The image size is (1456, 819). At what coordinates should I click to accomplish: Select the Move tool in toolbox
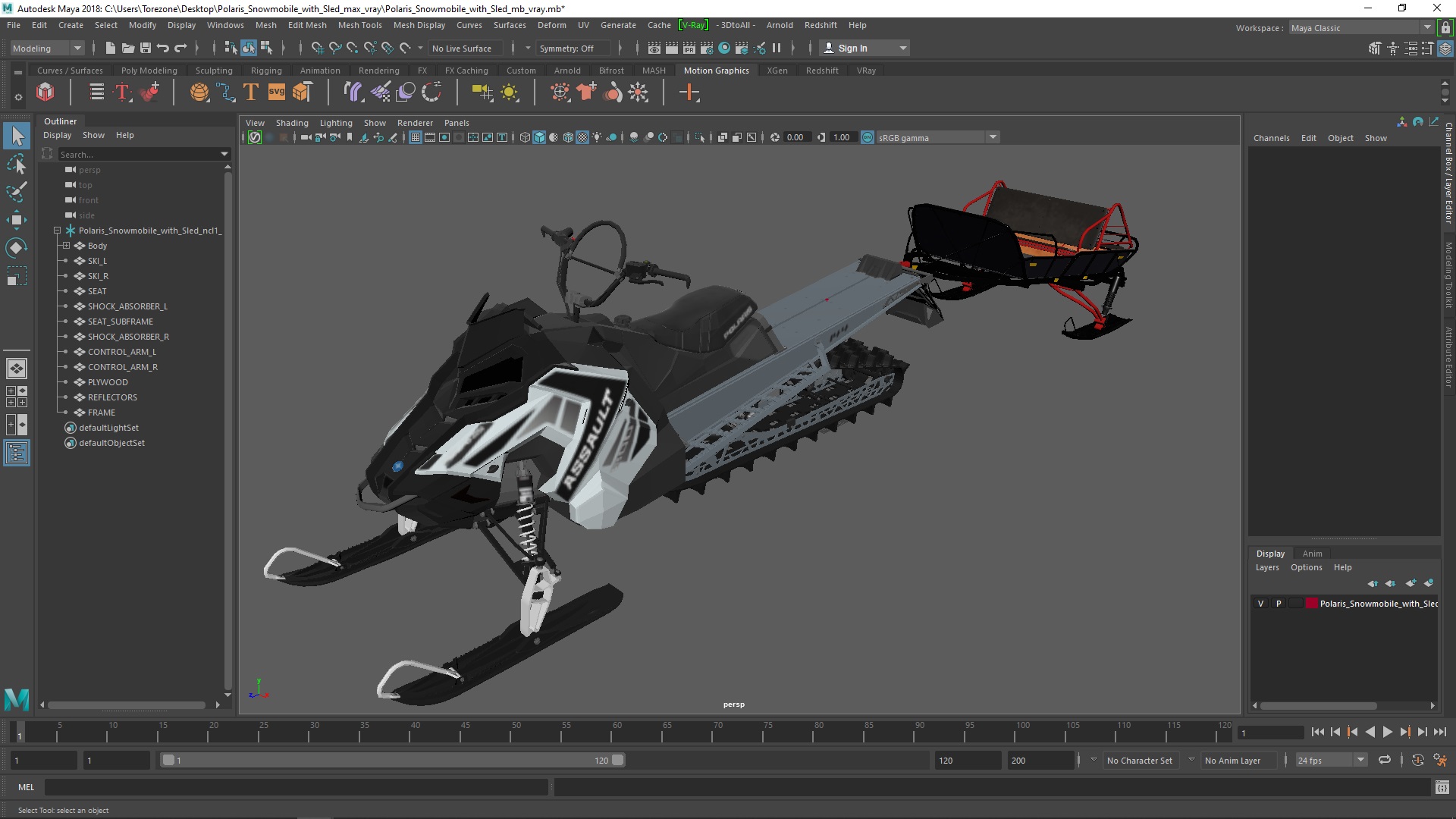(17, 220)
